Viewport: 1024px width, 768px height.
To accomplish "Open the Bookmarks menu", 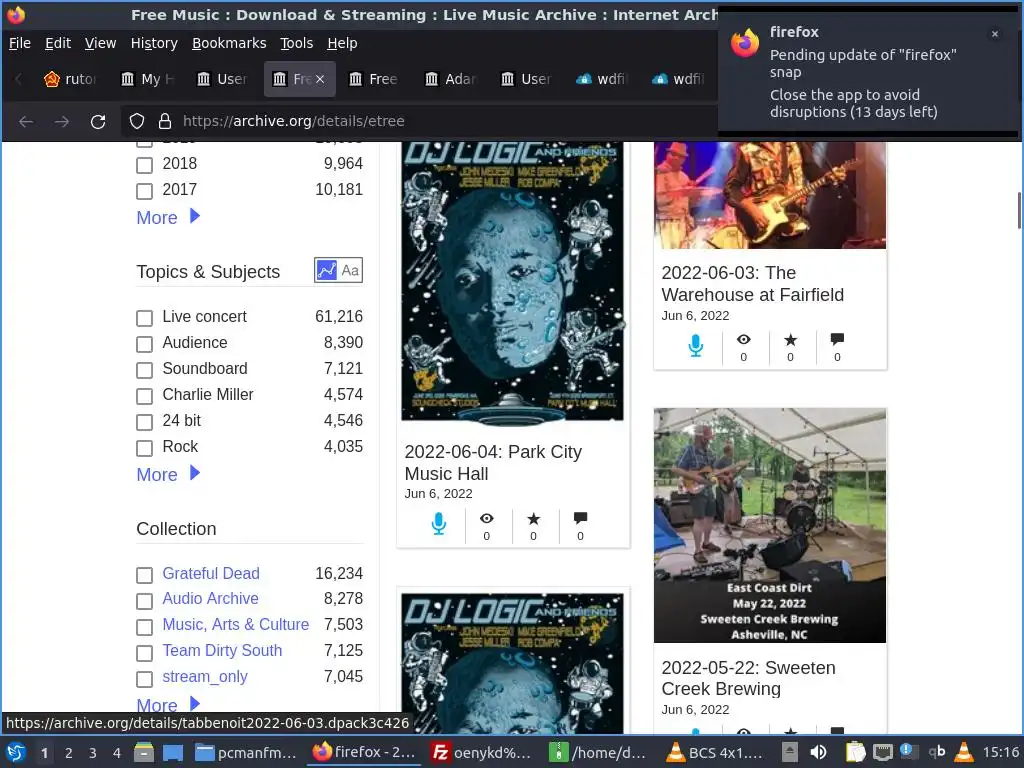I will (x=229, y=43).
